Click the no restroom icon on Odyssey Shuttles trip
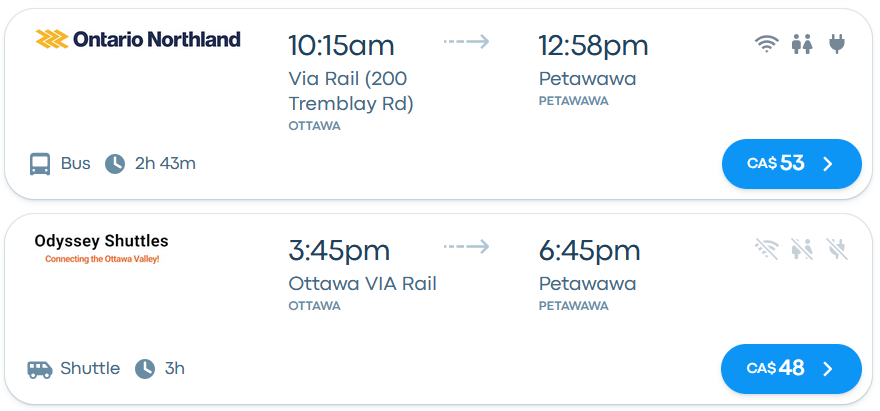 point(802,249)
